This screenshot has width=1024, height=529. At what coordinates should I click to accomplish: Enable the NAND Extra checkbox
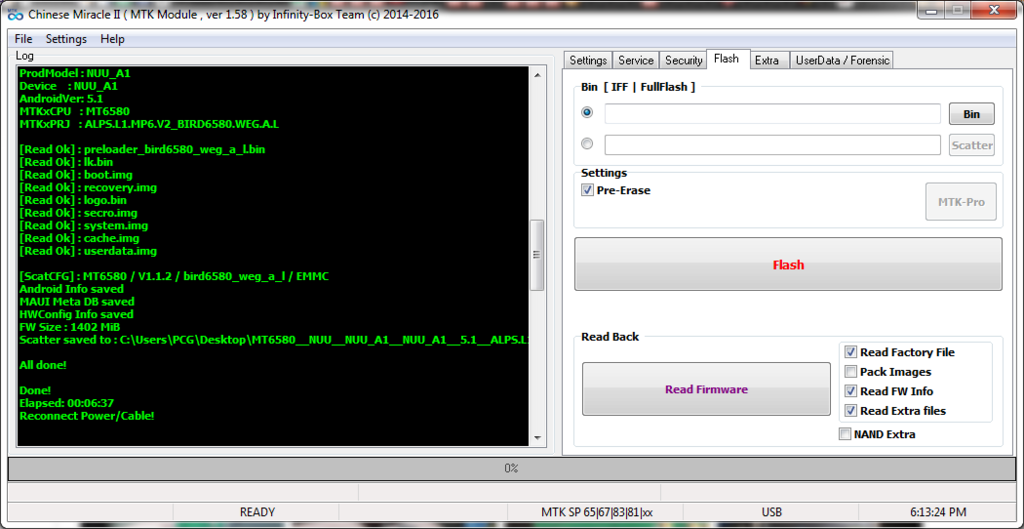[845, 434]
